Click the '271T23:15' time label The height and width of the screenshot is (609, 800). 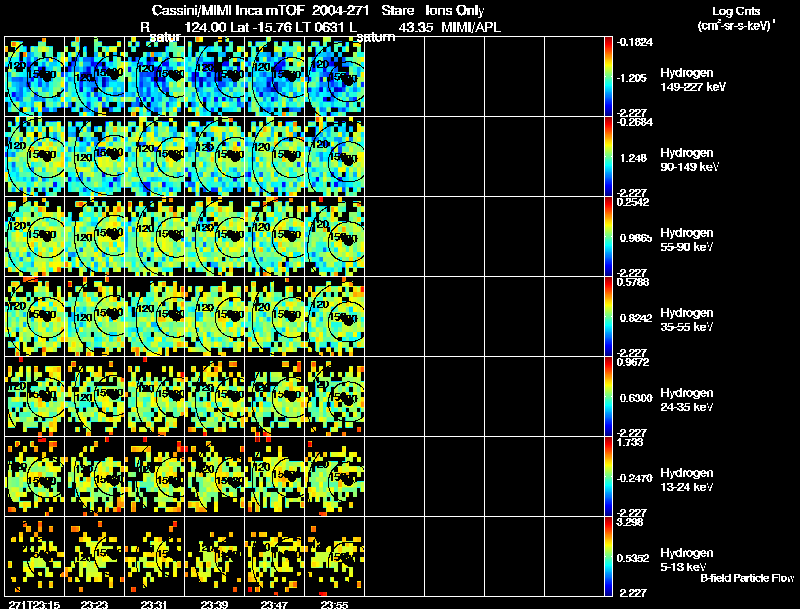[x=34, y=605]
